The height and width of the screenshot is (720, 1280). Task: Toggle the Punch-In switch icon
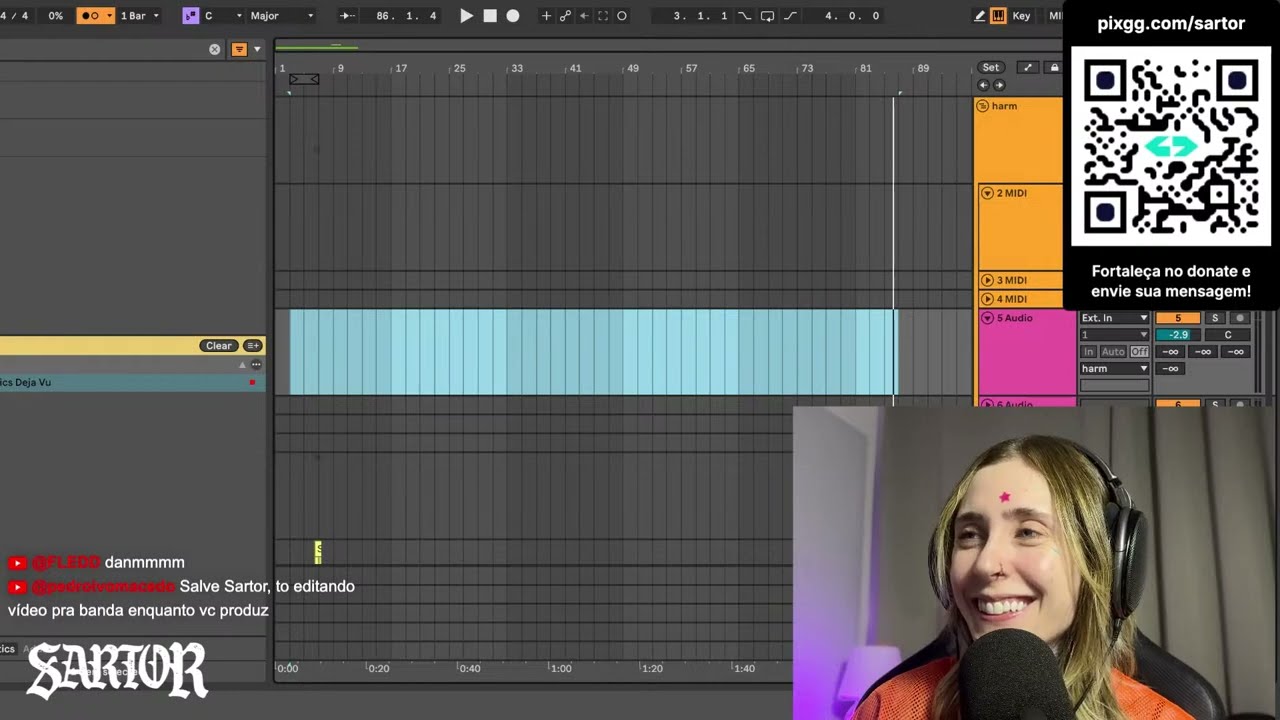[x=744, y=16]
